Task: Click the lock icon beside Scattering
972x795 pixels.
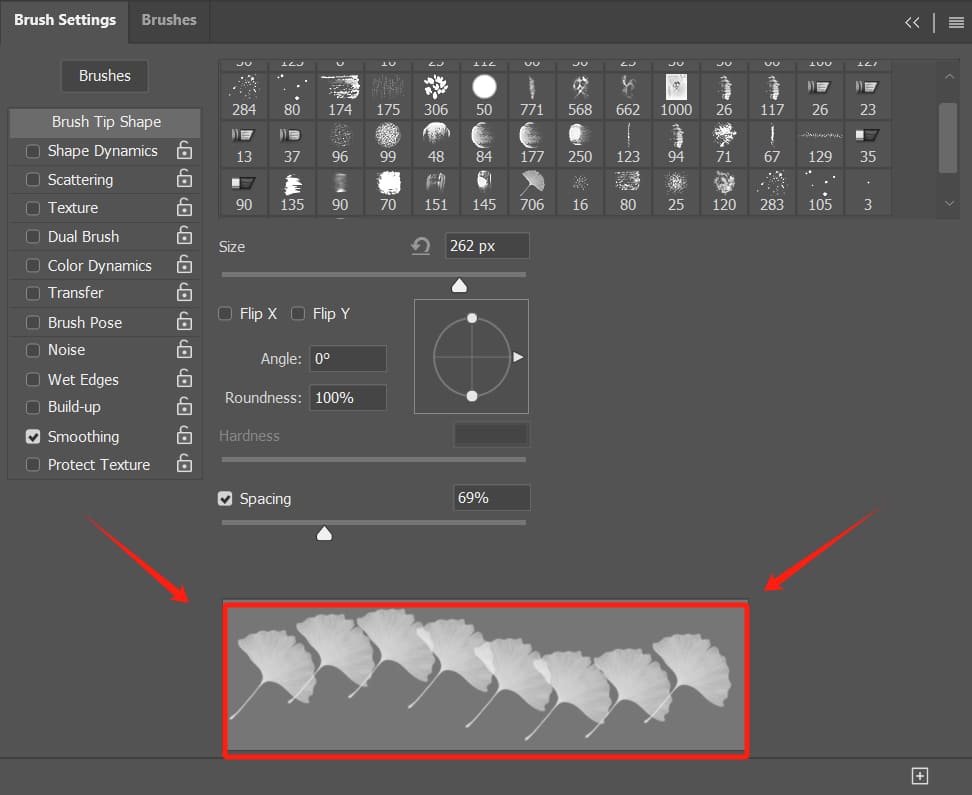Action: click(184, 179)
